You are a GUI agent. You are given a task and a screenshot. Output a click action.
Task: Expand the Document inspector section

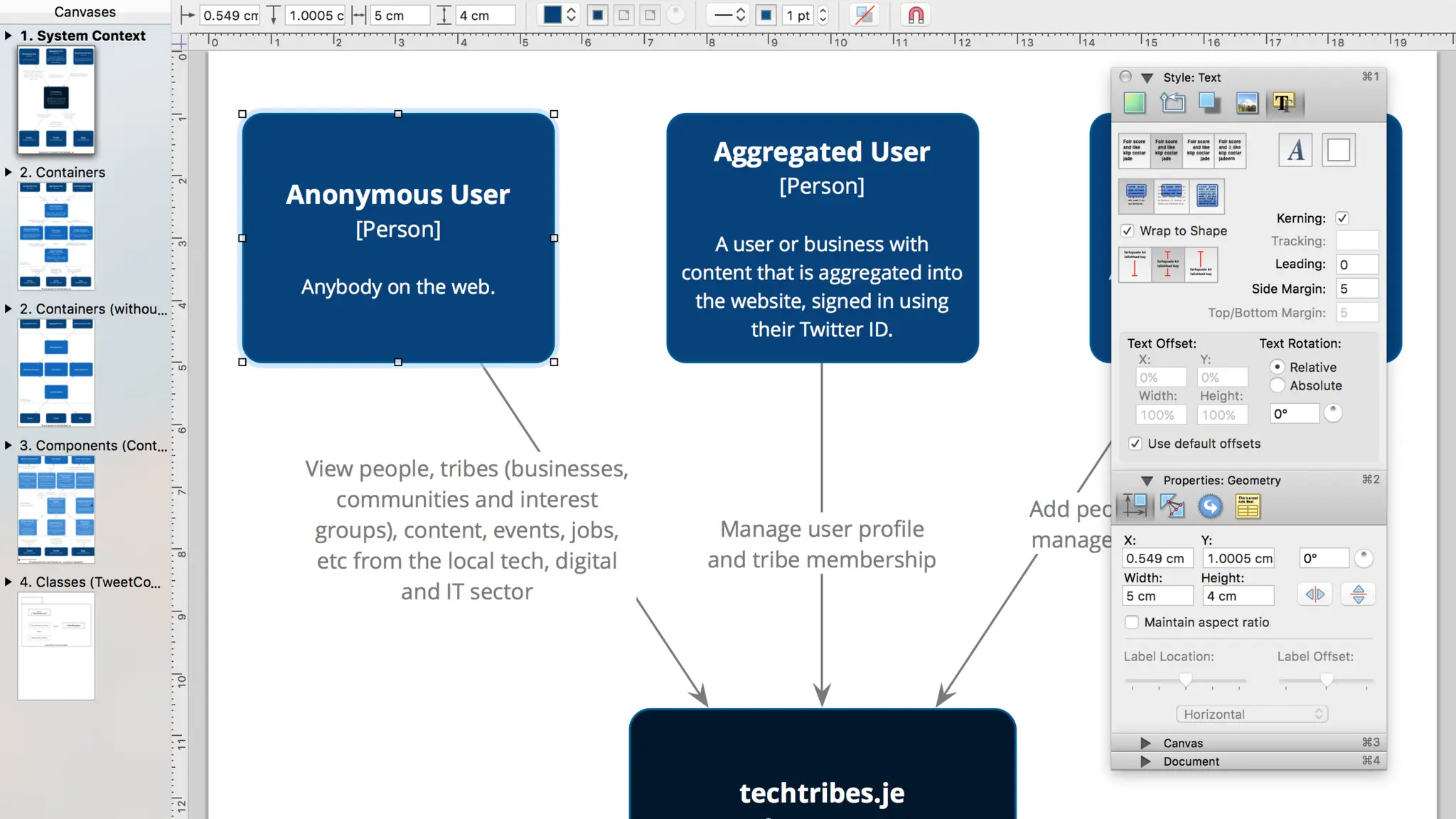pos(1145,761)
